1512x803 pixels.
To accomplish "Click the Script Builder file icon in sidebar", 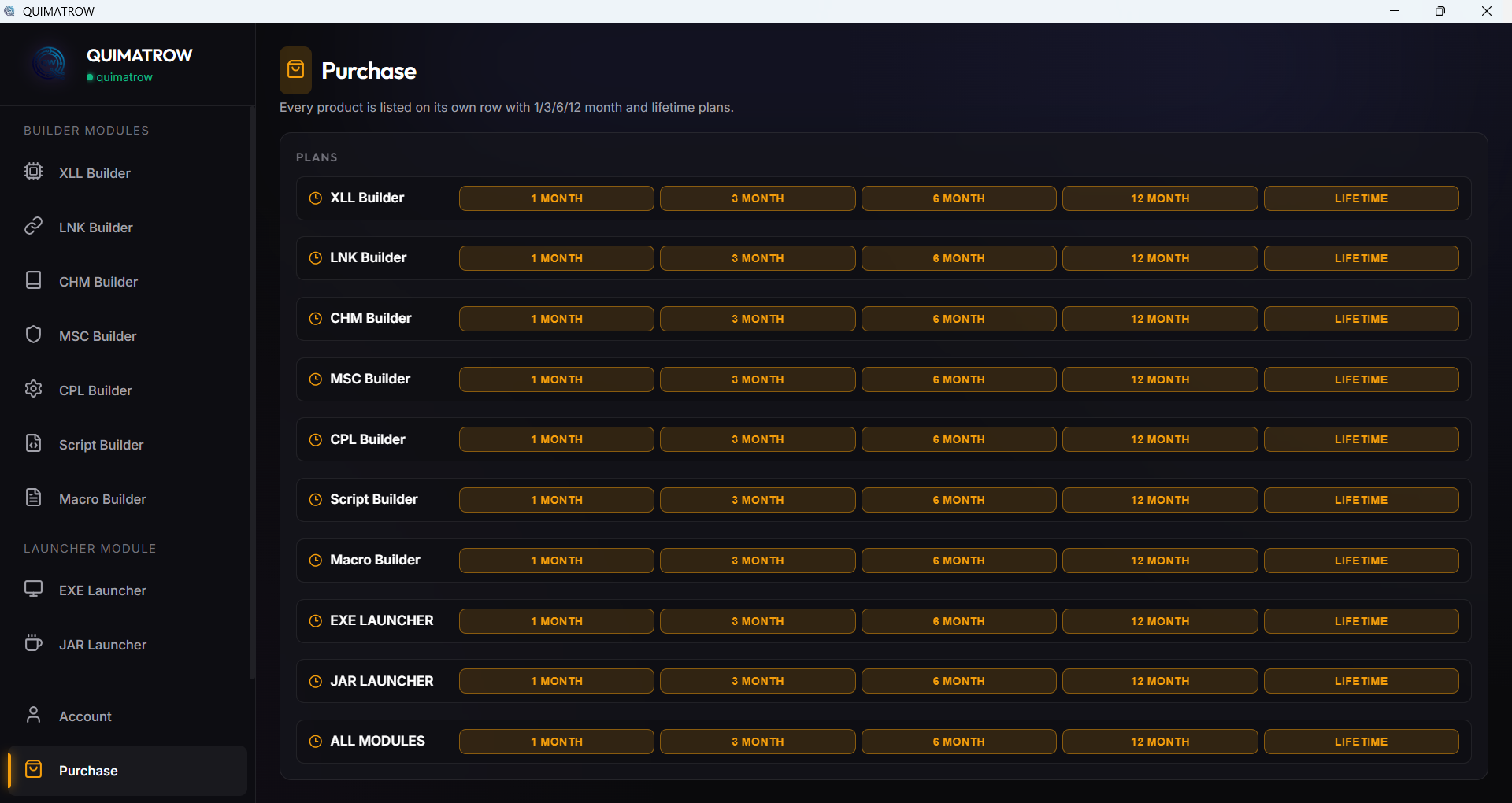I will (x=33, y=443).
